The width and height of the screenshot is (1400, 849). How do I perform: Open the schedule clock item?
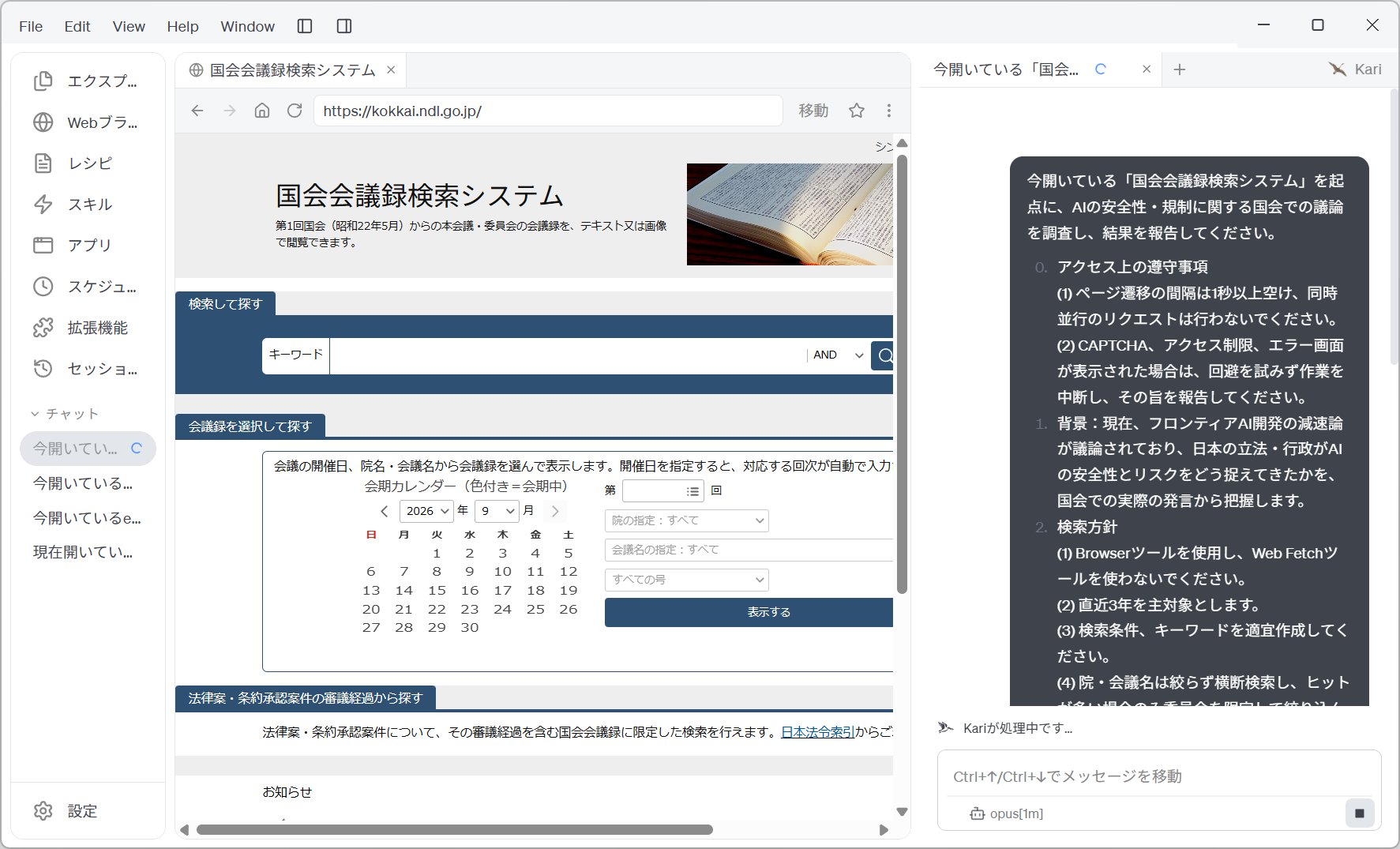87,287
